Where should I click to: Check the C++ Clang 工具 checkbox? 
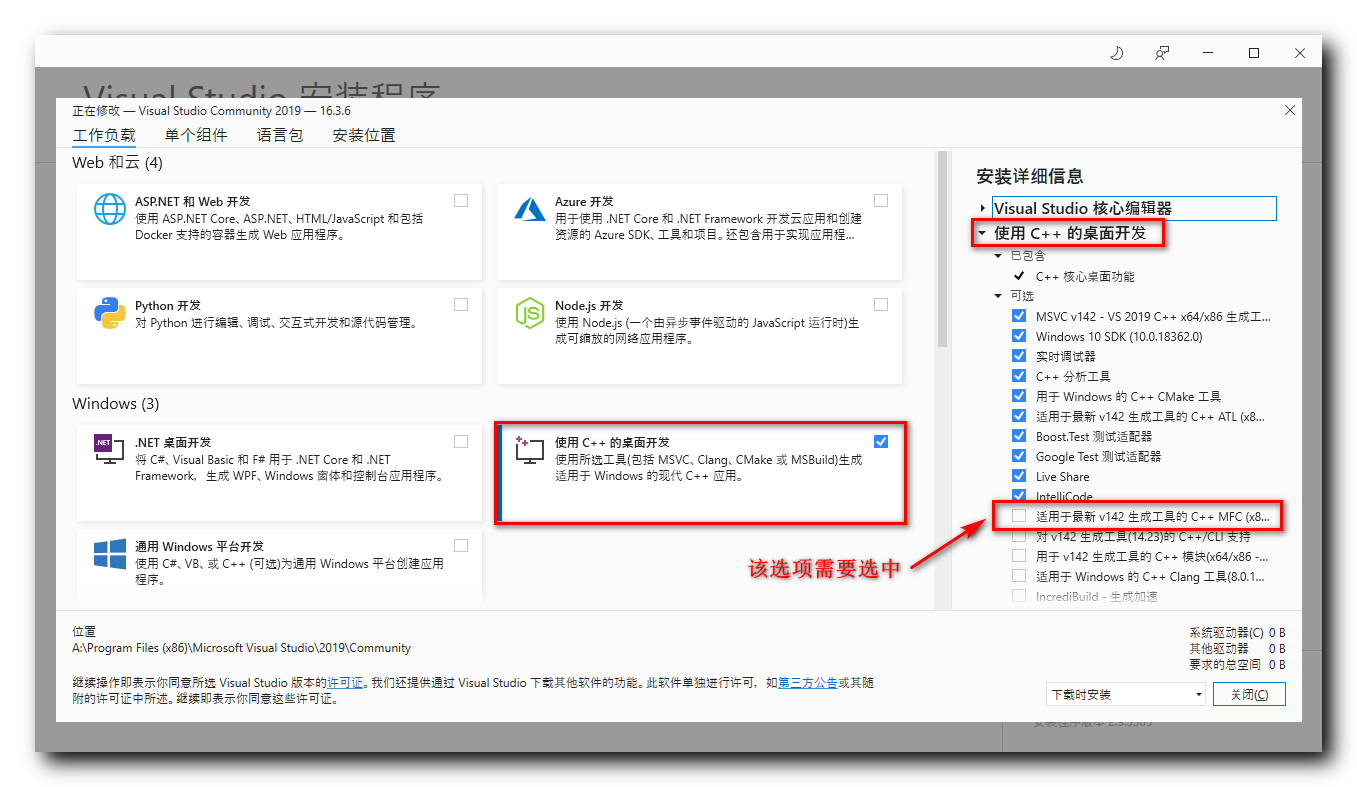(1019, 576)
